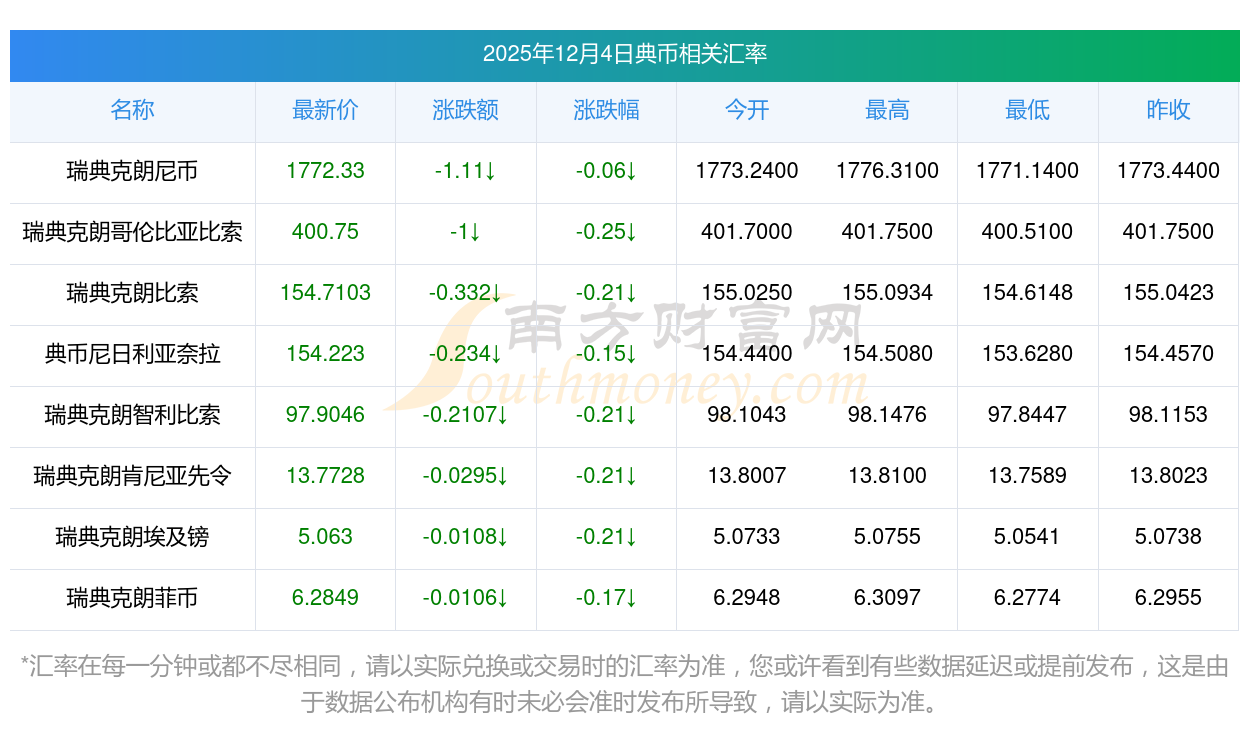The width and height of the screenshot is (1250, 733).
Task: Click the row name 瑞典克朗哥伦比亚比索
Action: coord(133,232)
